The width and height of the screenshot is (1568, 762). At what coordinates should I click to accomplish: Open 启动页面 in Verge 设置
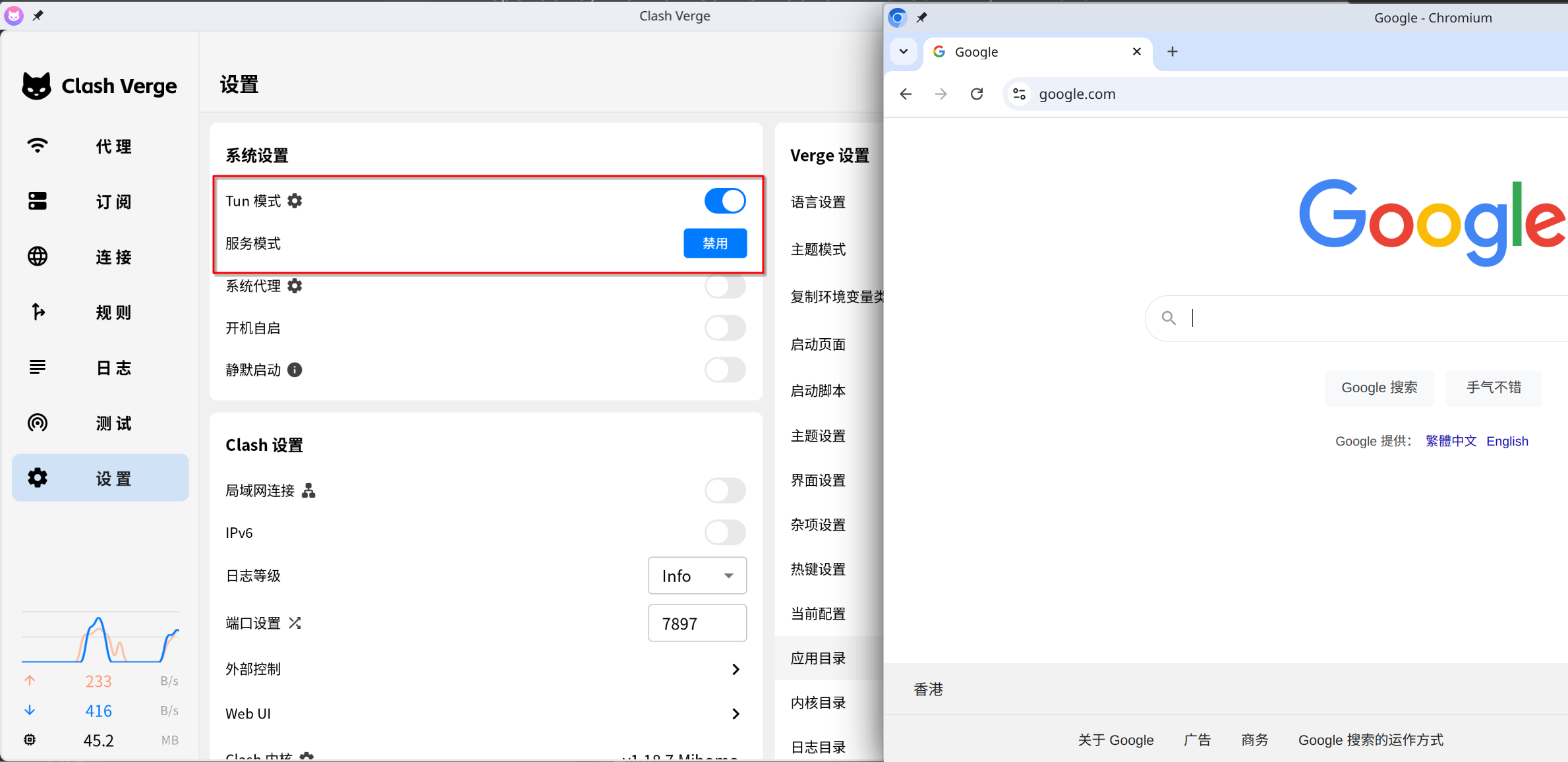tap(818, 344)
